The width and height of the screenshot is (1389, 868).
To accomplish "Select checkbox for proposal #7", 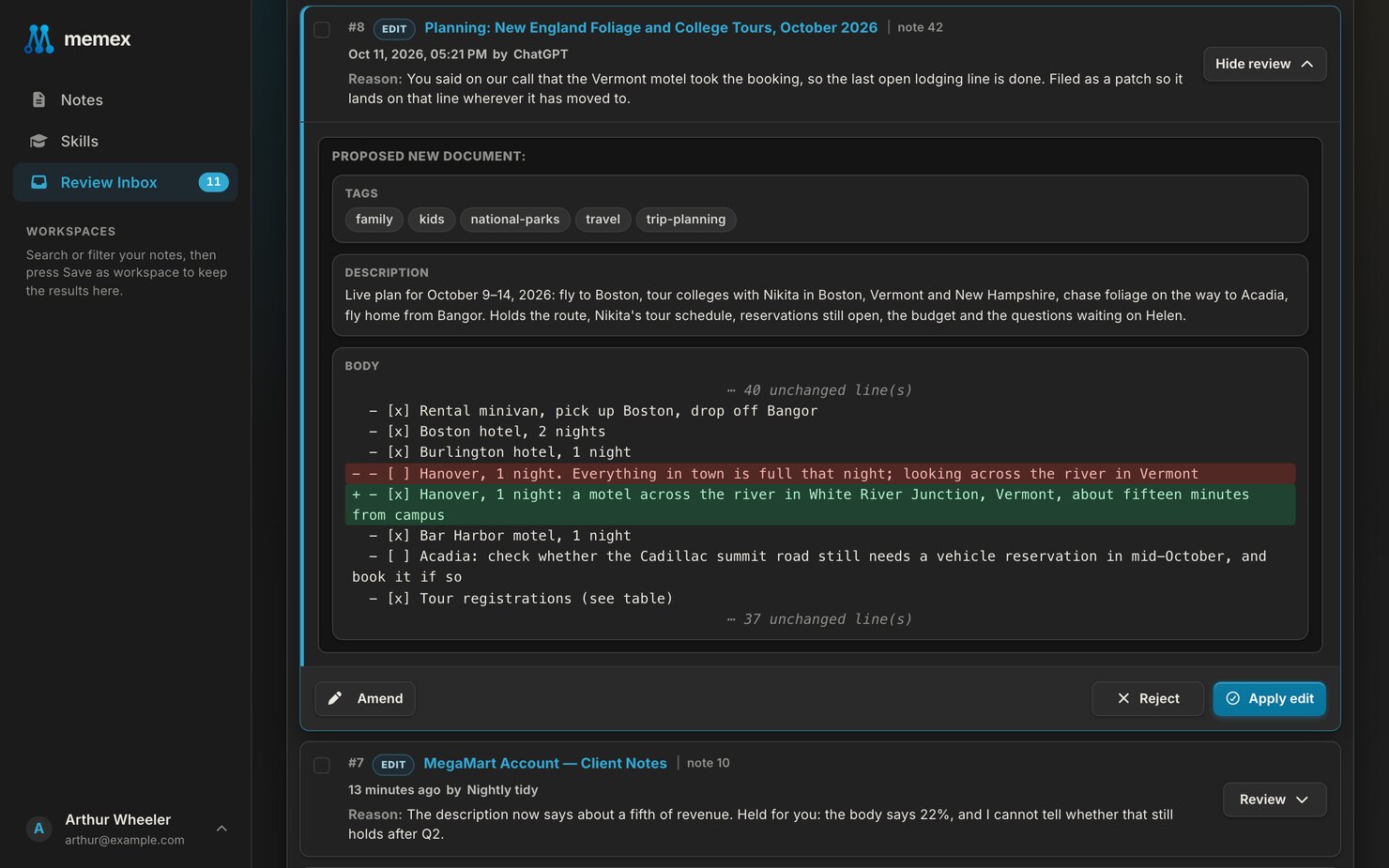I will click(x=322, y=765).
